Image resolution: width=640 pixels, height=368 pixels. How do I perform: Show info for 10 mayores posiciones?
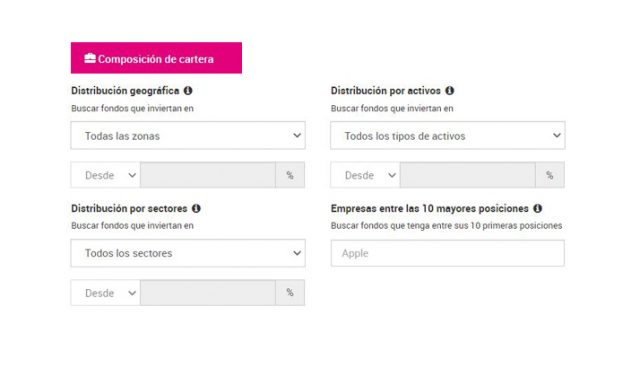coord(538,208)
